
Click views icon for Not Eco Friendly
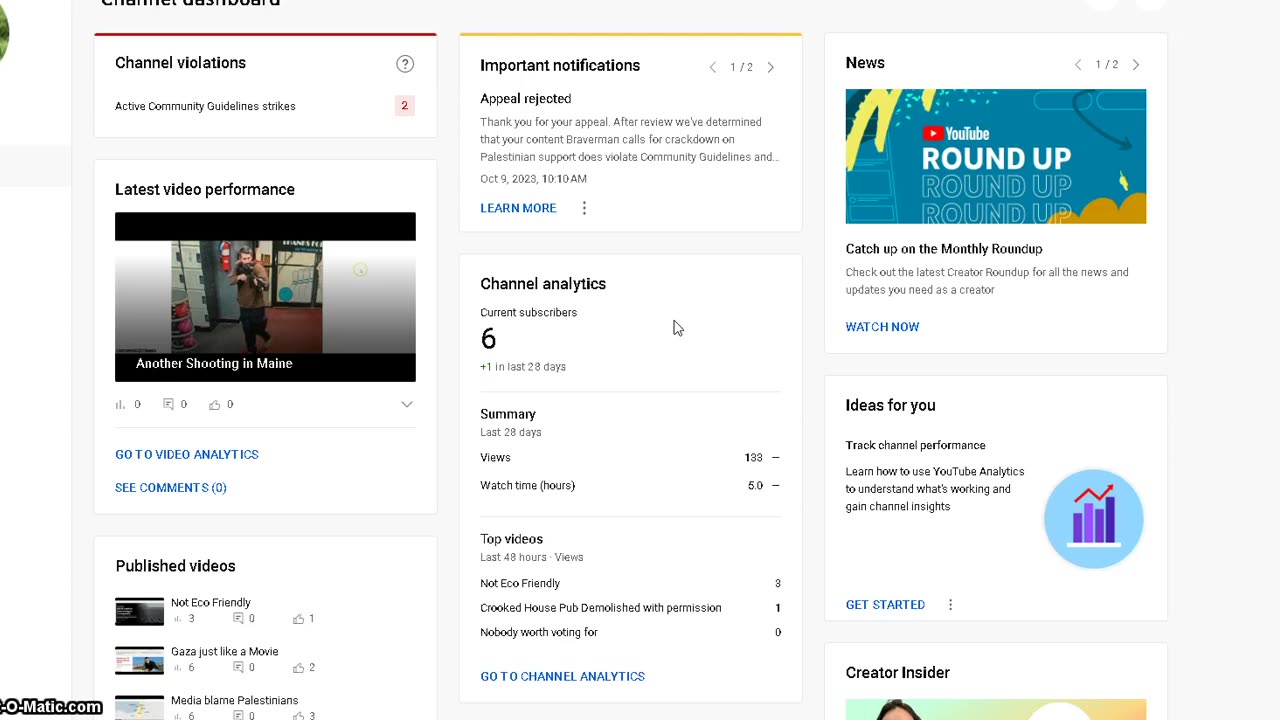(177, 619)
